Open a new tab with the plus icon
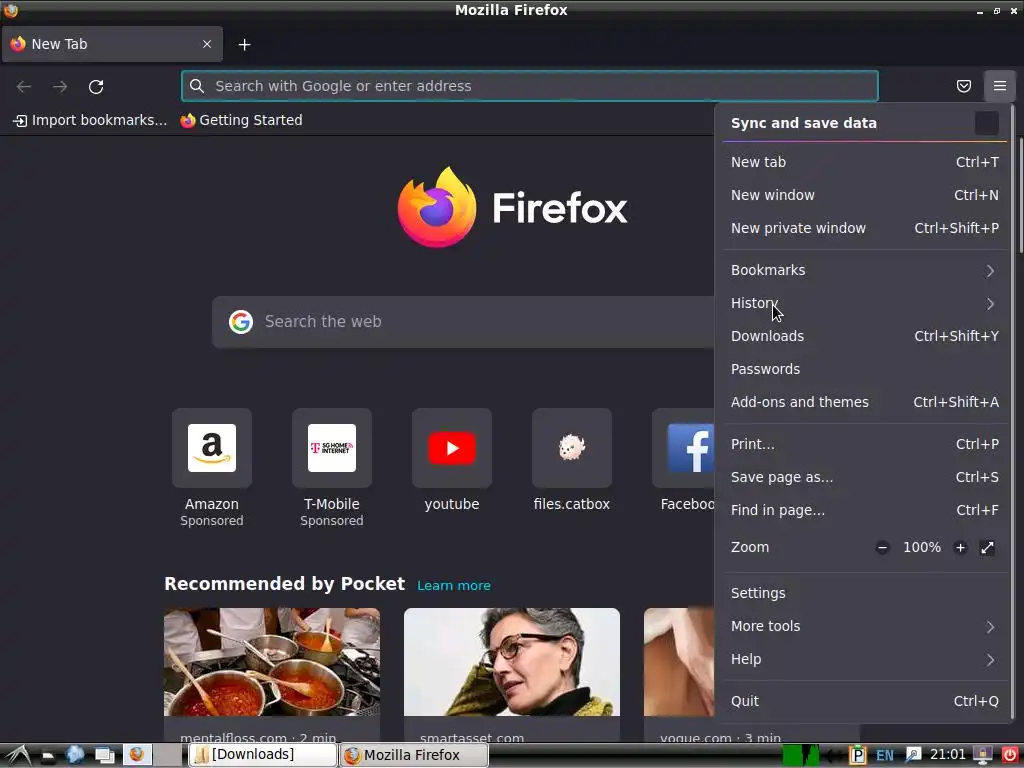 click(x=244, y=44)
